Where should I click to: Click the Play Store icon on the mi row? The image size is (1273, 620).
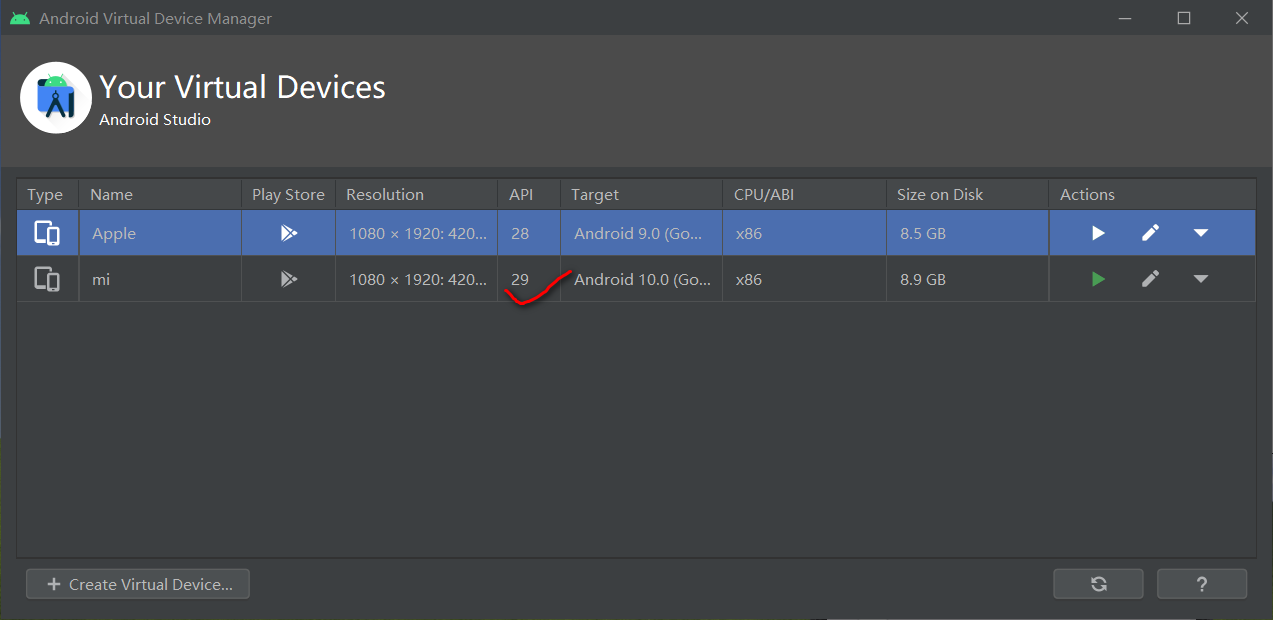288,279
